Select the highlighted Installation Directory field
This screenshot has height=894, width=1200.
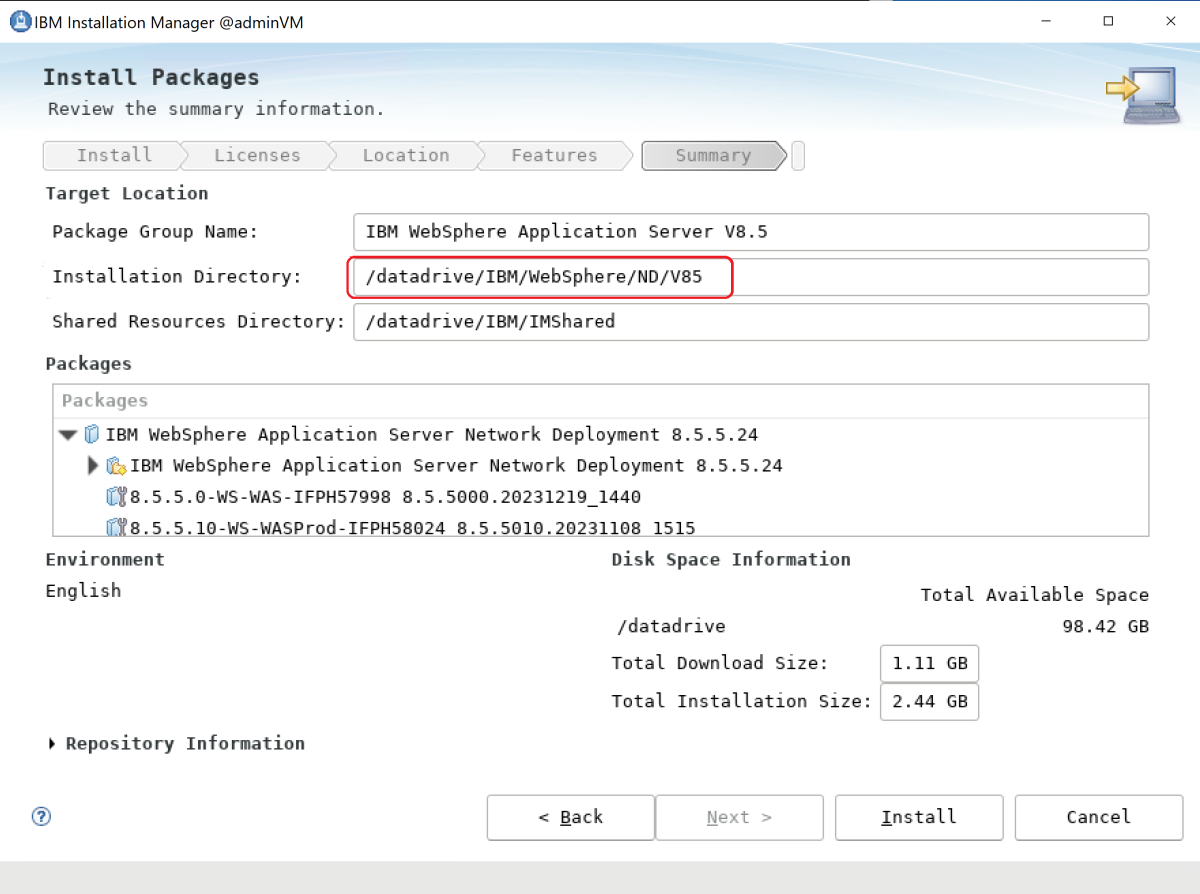click(540, 277)
